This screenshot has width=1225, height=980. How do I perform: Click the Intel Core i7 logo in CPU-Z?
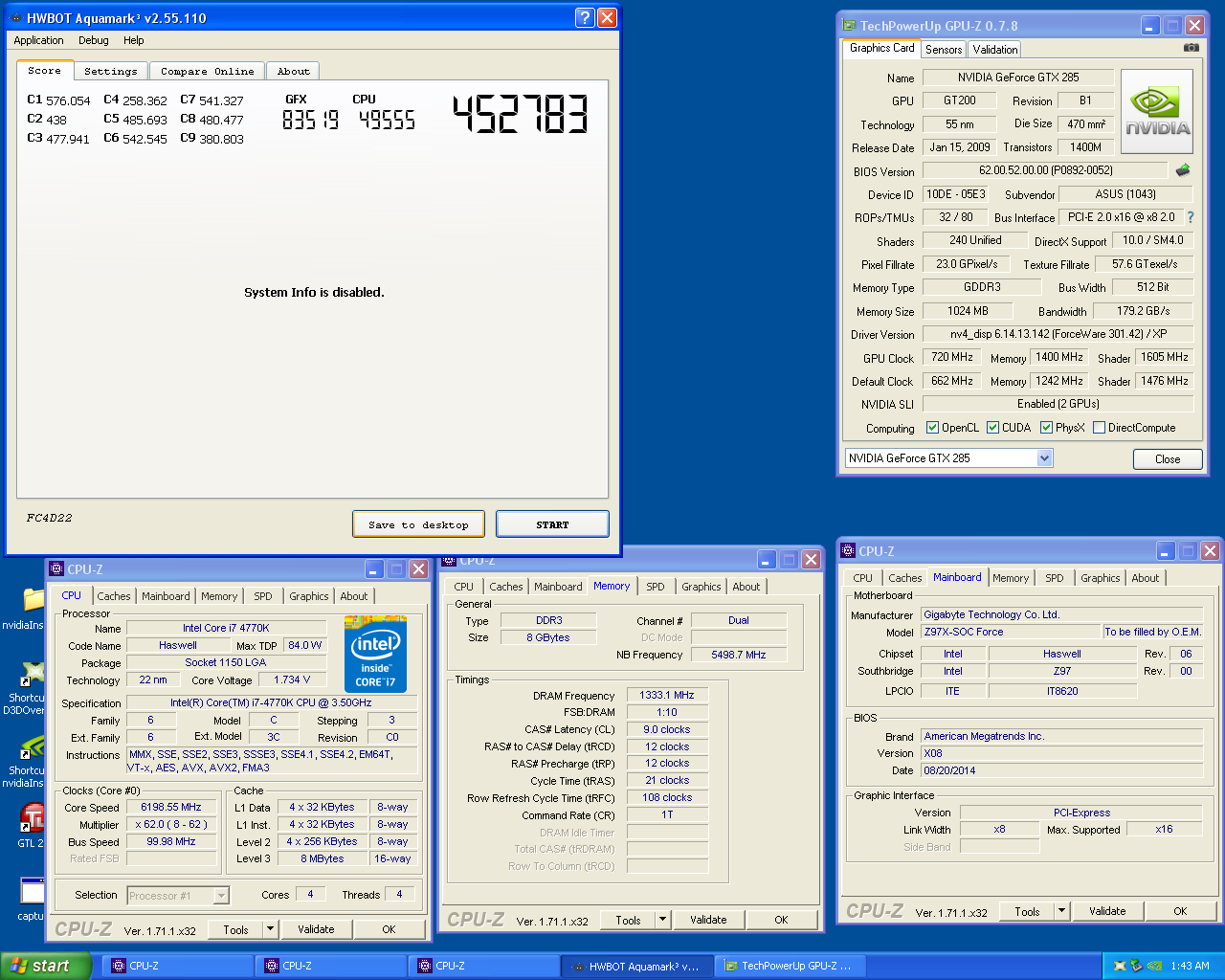375,657
